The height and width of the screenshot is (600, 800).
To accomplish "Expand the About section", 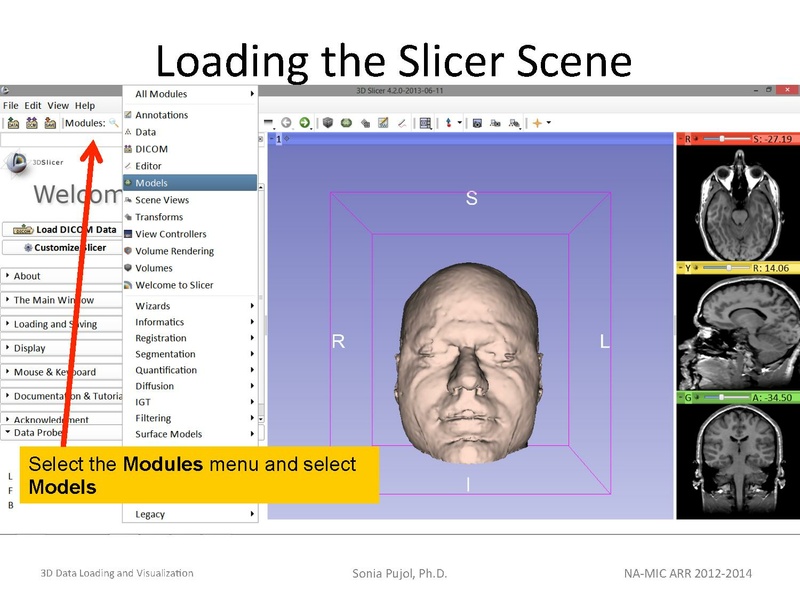I will pos(61,276).
